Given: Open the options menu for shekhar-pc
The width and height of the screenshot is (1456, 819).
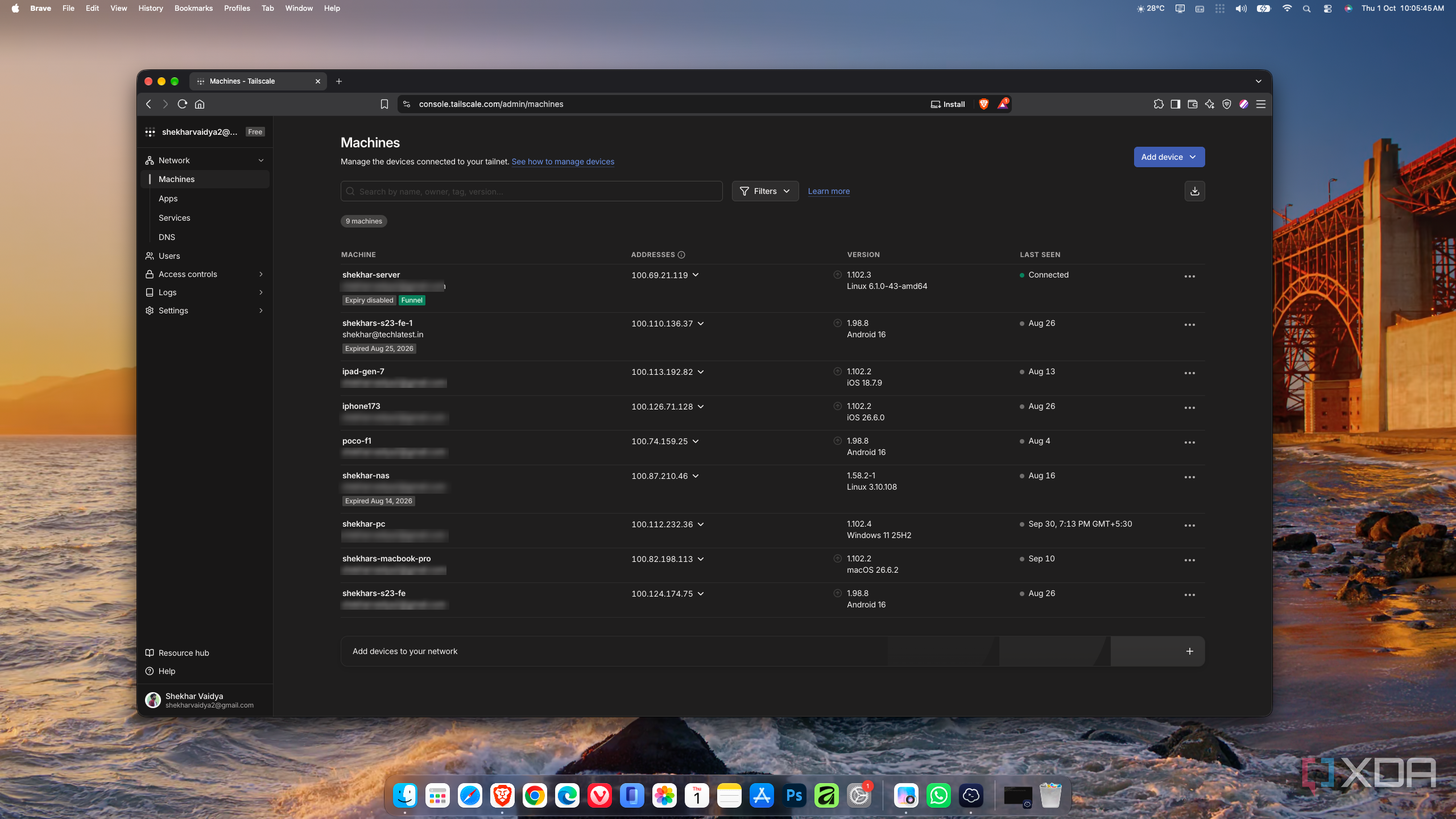Looking at the screenshot, I should [1189, 526].
